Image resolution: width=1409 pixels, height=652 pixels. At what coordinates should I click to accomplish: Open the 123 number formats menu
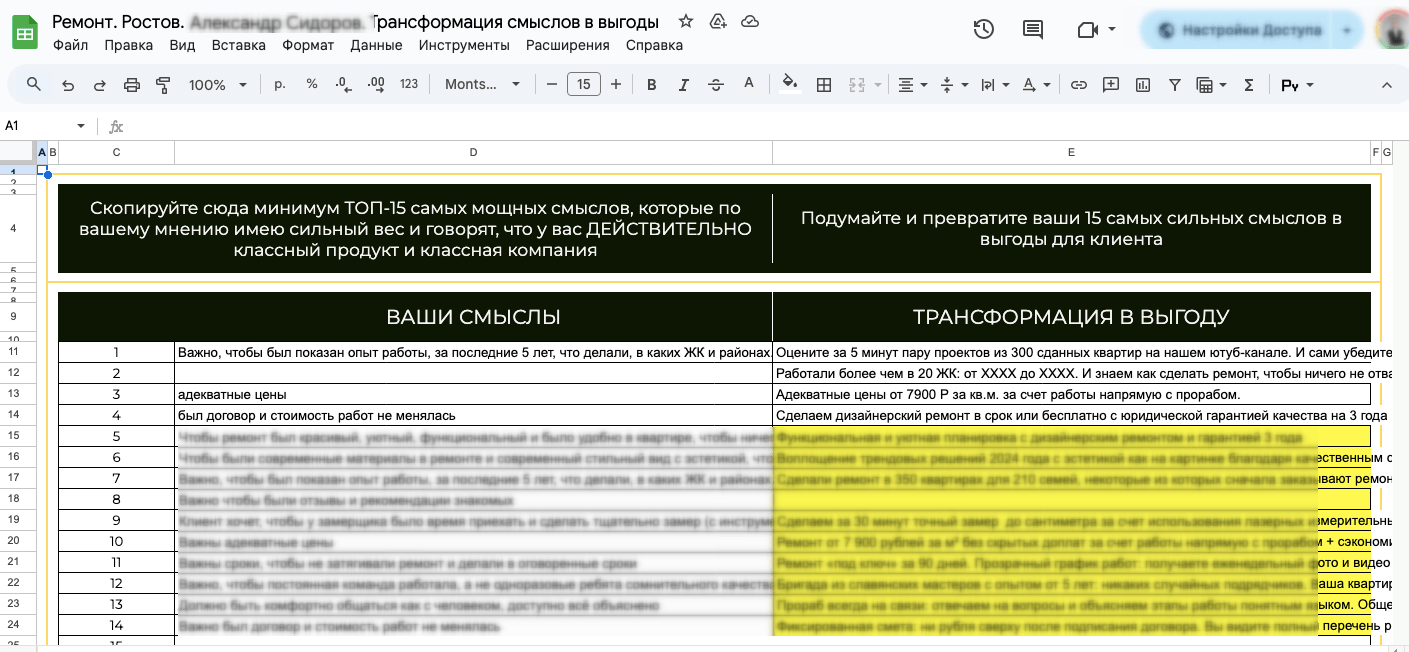click(408, 85)
